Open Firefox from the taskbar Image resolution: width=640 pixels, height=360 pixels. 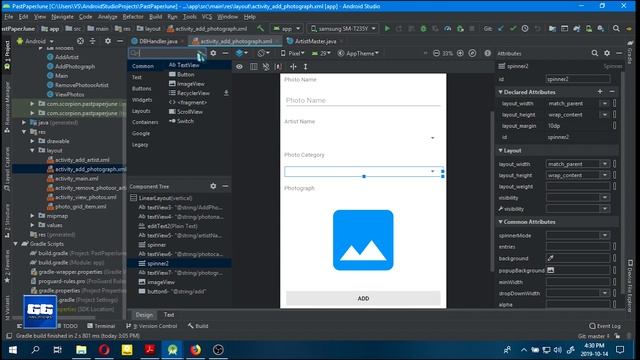(x=196, y=350)
